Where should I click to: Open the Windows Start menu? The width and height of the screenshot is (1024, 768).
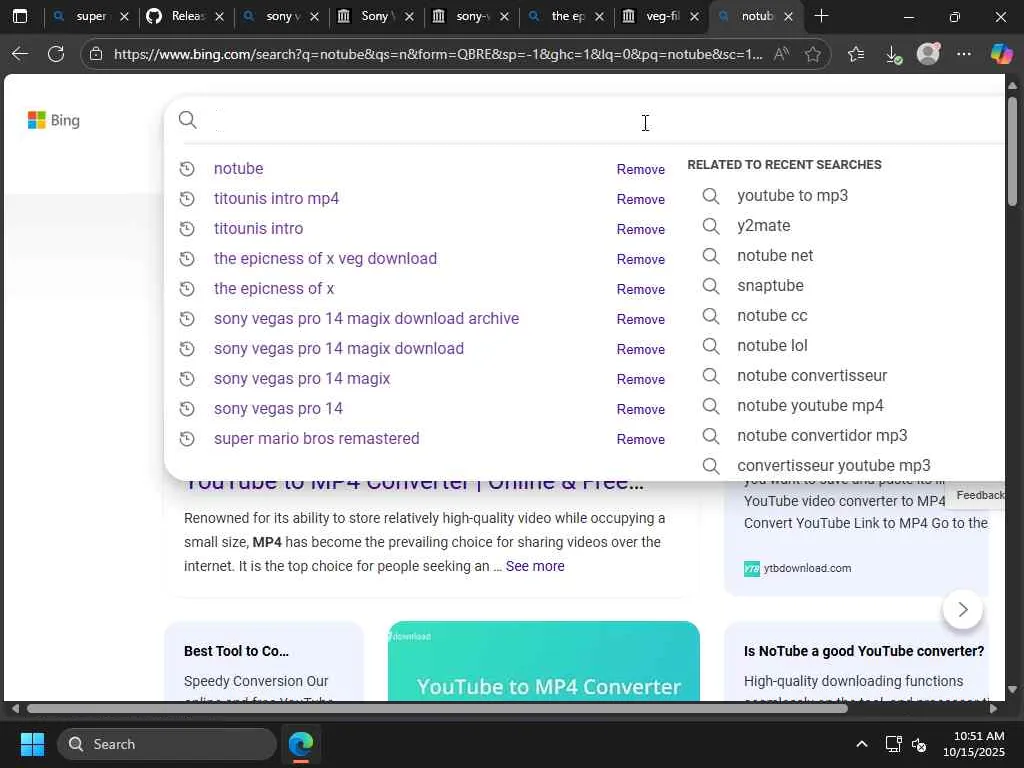click(x=32, y=744)
